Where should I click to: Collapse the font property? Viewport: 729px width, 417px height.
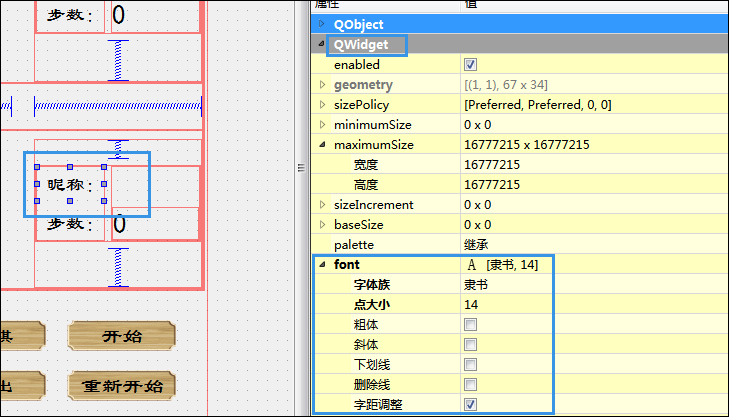pyautogui.click(x=322, y=264)
